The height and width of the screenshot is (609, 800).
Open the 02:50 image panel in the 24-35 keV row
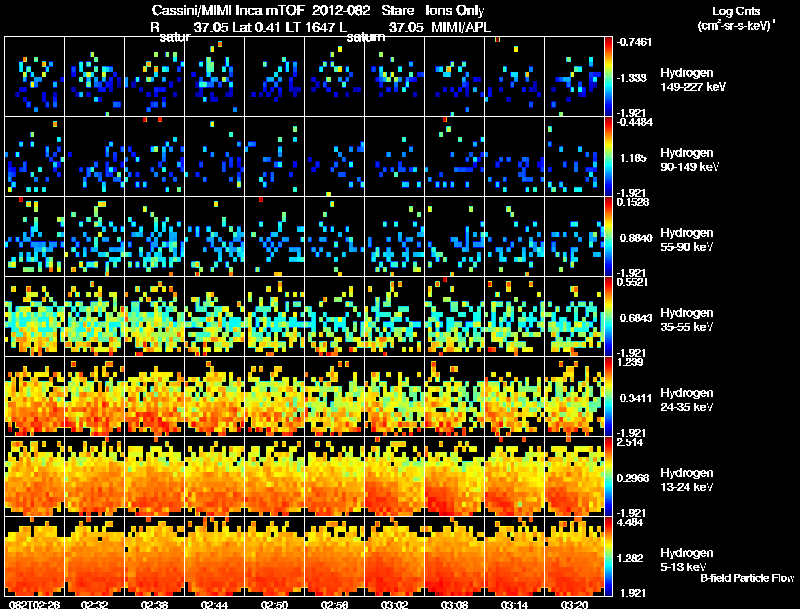click(x=274, y=396)
